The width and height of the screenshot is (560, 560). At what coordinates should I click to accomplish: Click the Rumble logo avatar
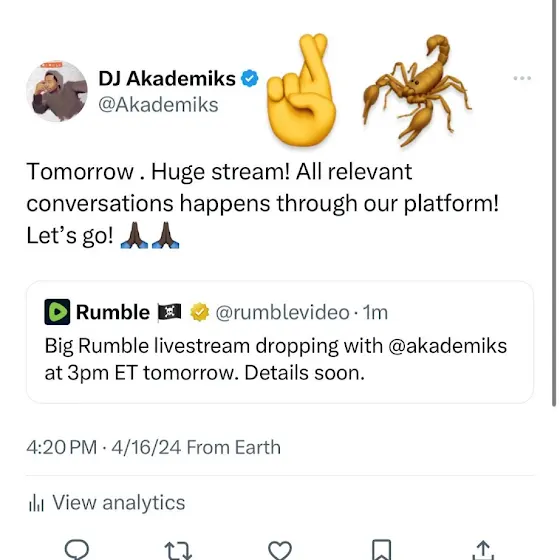[x=57, y=312]
